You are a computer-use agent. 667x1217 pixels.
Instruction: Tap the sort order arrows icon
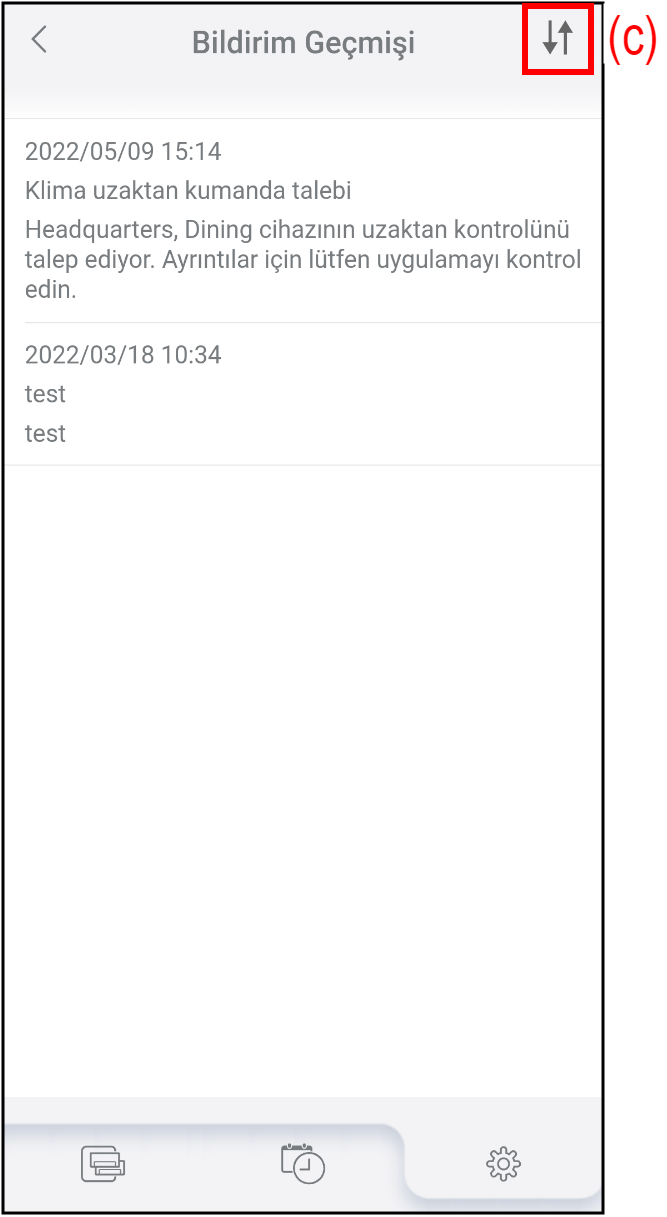(x=558, y=39)
